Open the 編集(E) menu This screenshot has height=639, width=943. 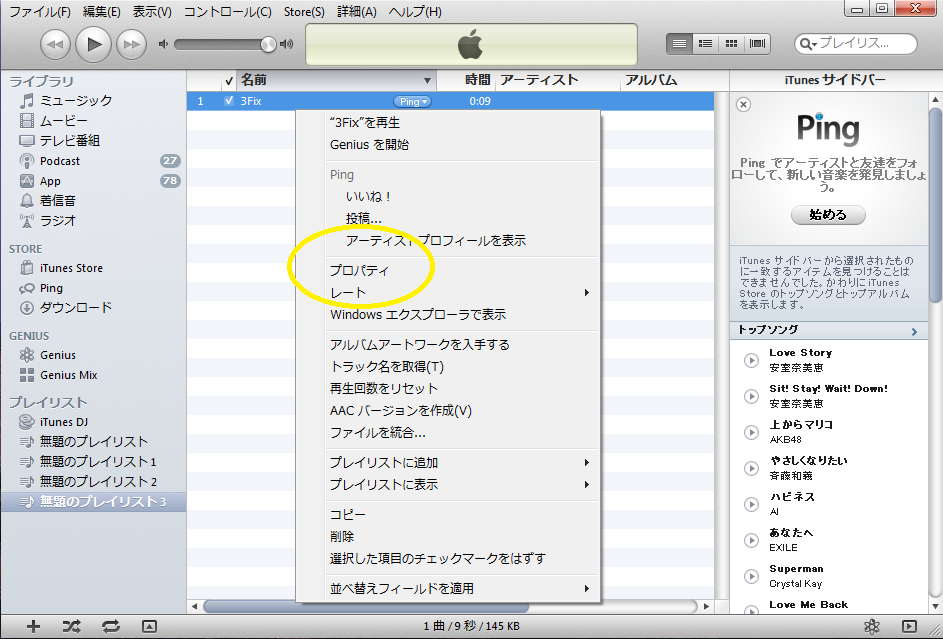click(101, 11)
